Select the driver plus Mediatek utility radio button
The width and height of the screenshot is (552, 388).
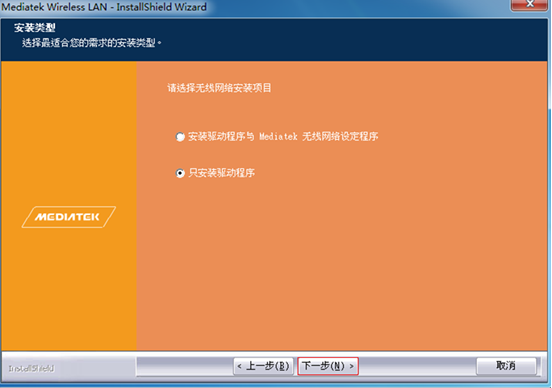tap(180, 137)
